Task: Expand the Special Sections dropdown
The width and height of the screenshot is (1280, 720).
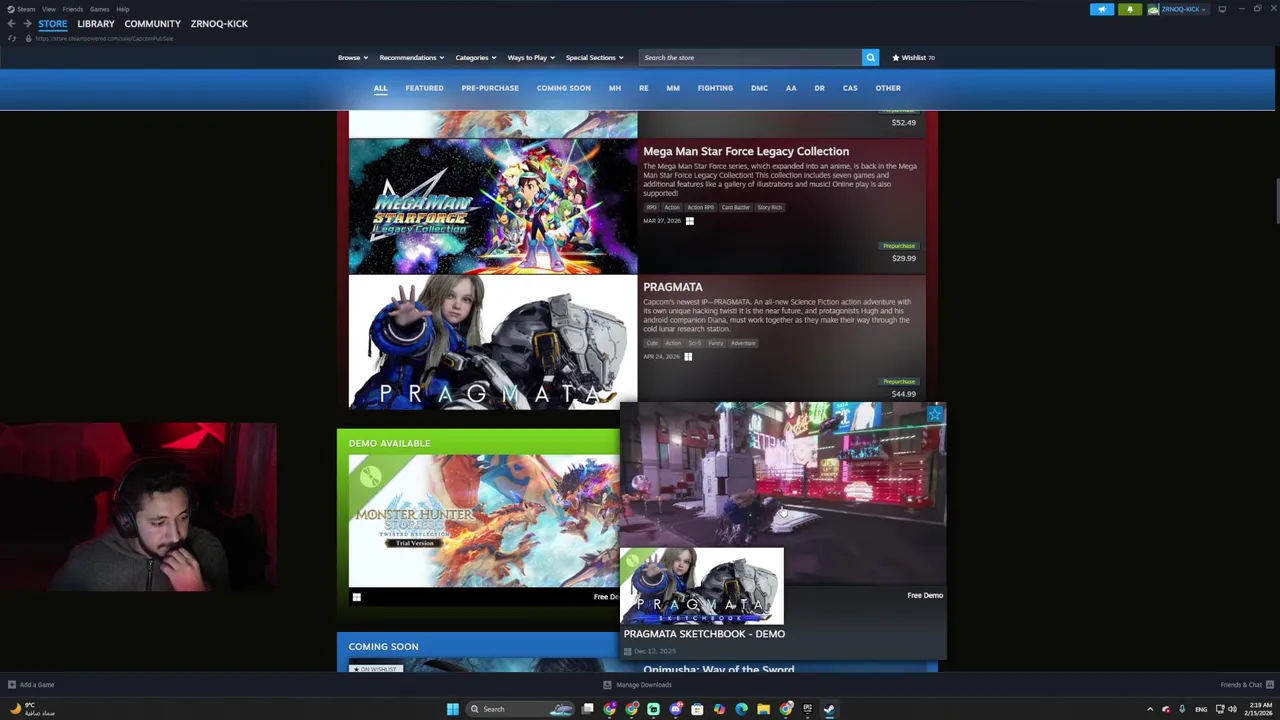Action: coord(595,57)
